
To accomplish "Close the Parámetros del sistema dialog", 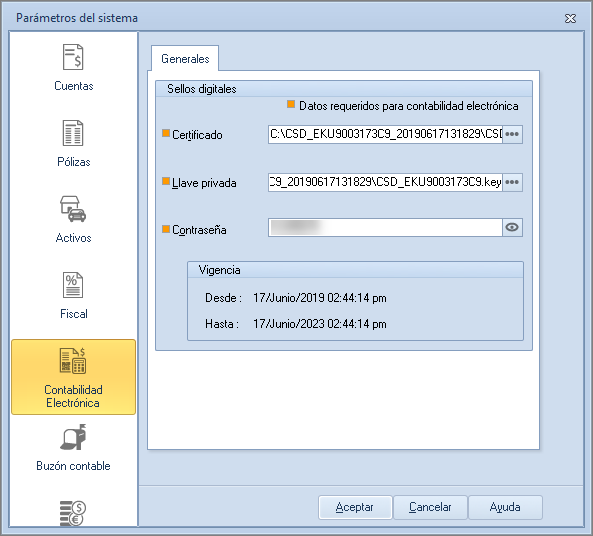I will [570, 18].
